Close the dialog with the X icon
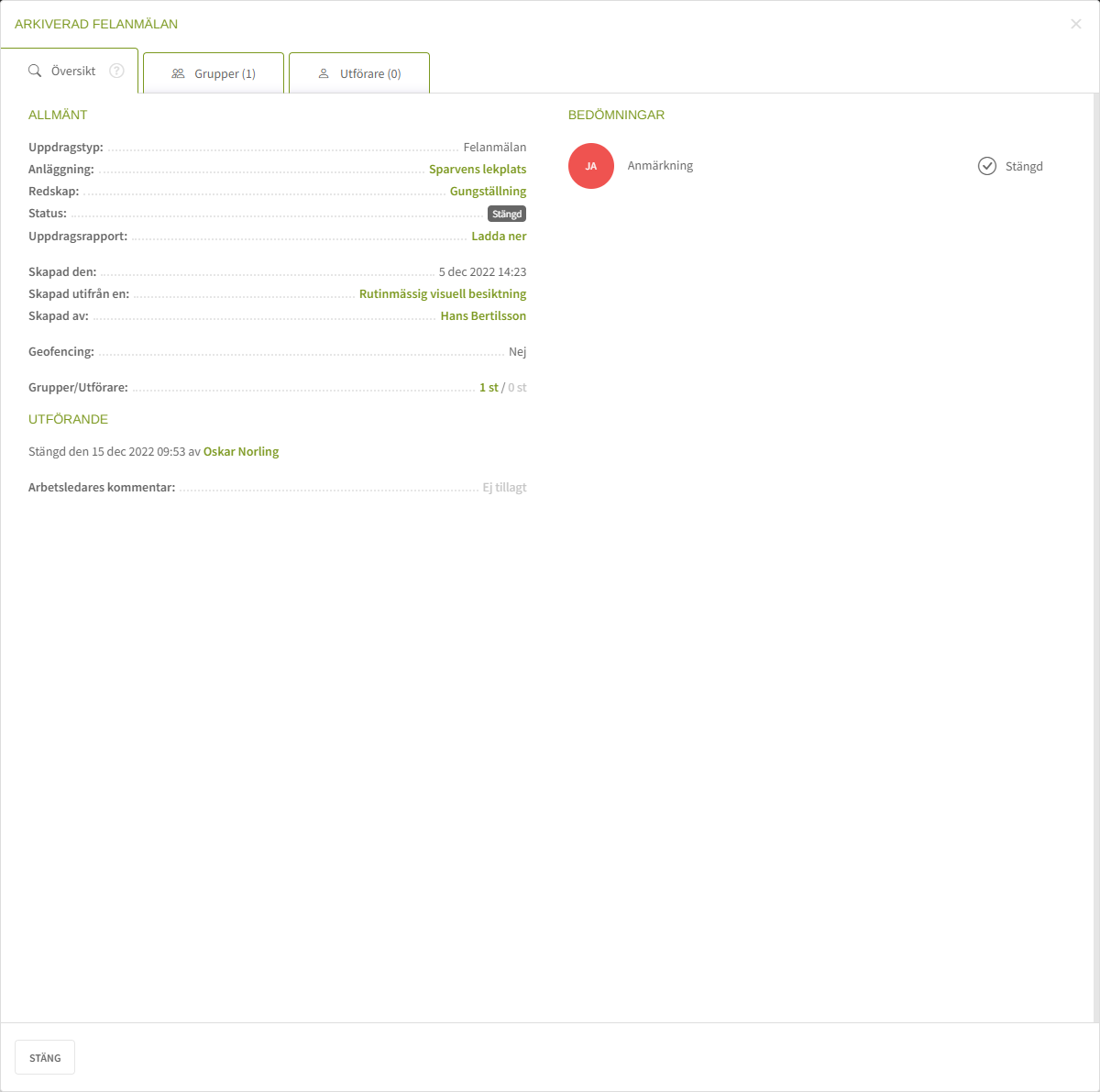This screenshot has height=1092, width=1100. point(1076,24)
